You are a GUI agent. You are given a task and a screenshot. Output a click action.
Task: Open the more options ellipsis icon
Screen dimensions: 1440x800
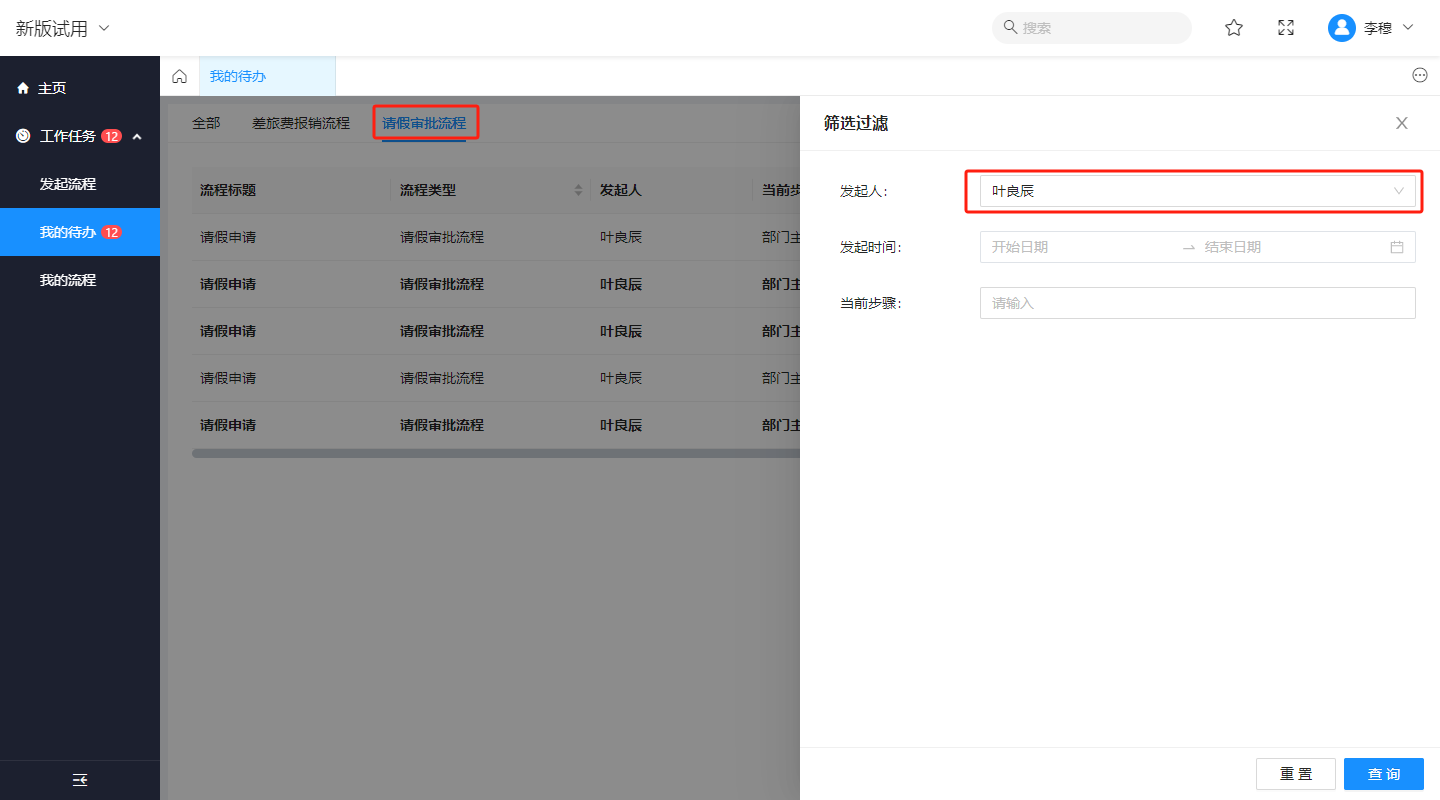[x=1419, y=76]
